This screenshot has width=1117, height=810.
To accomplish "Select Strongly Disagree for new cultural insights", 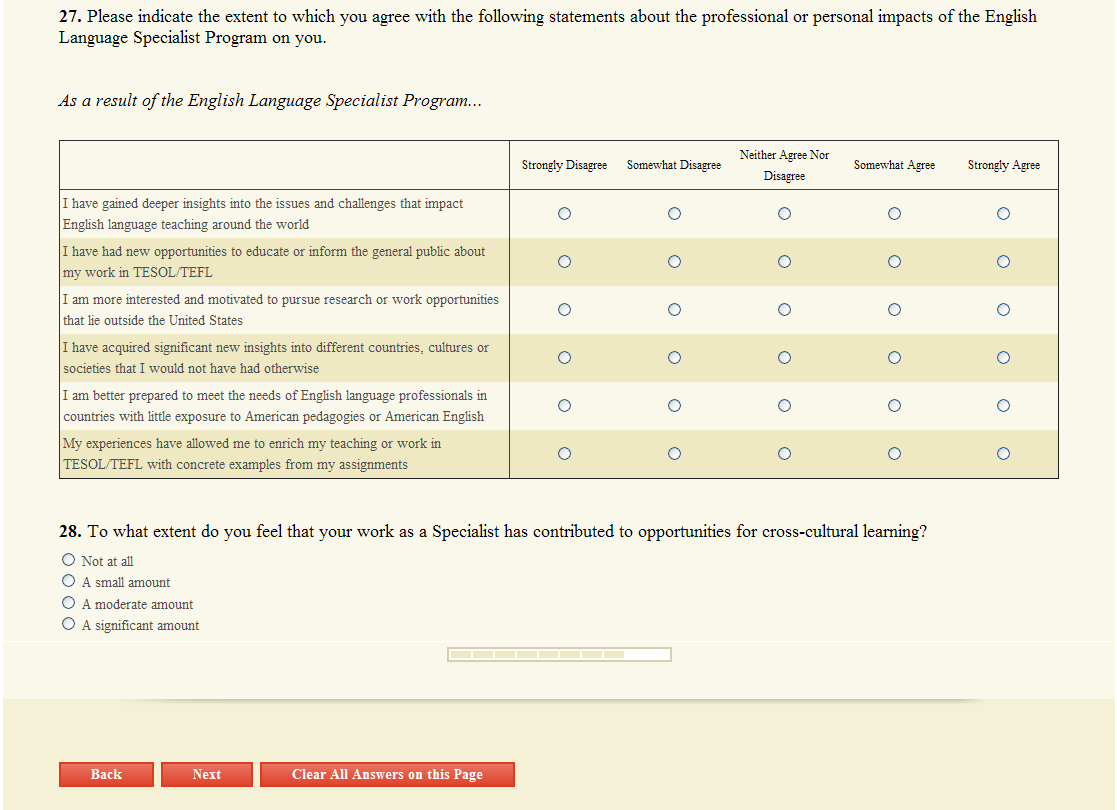I will [564, 358].
